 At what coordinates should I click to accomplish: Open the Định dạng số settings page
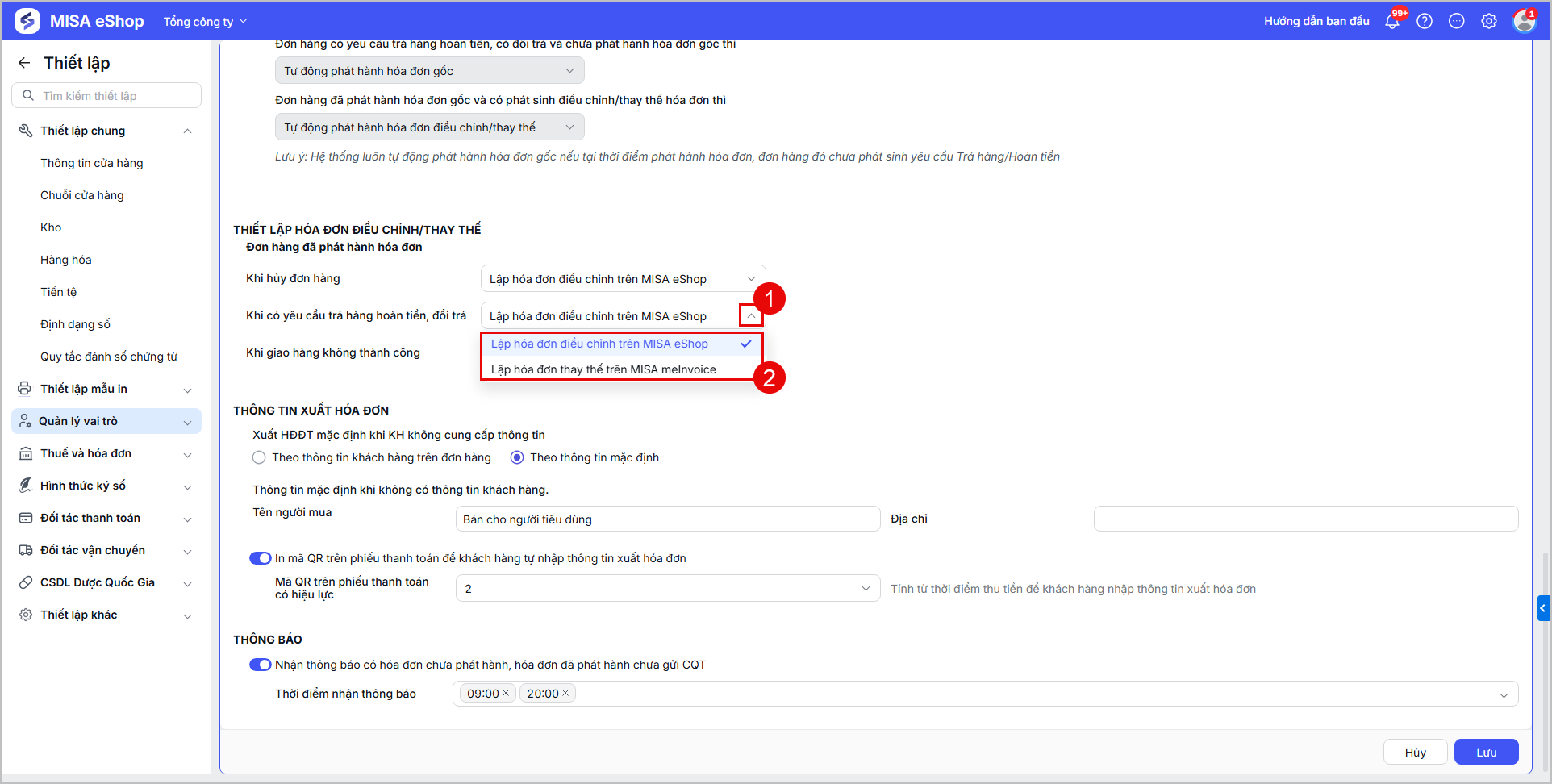[x=75, y=324]
